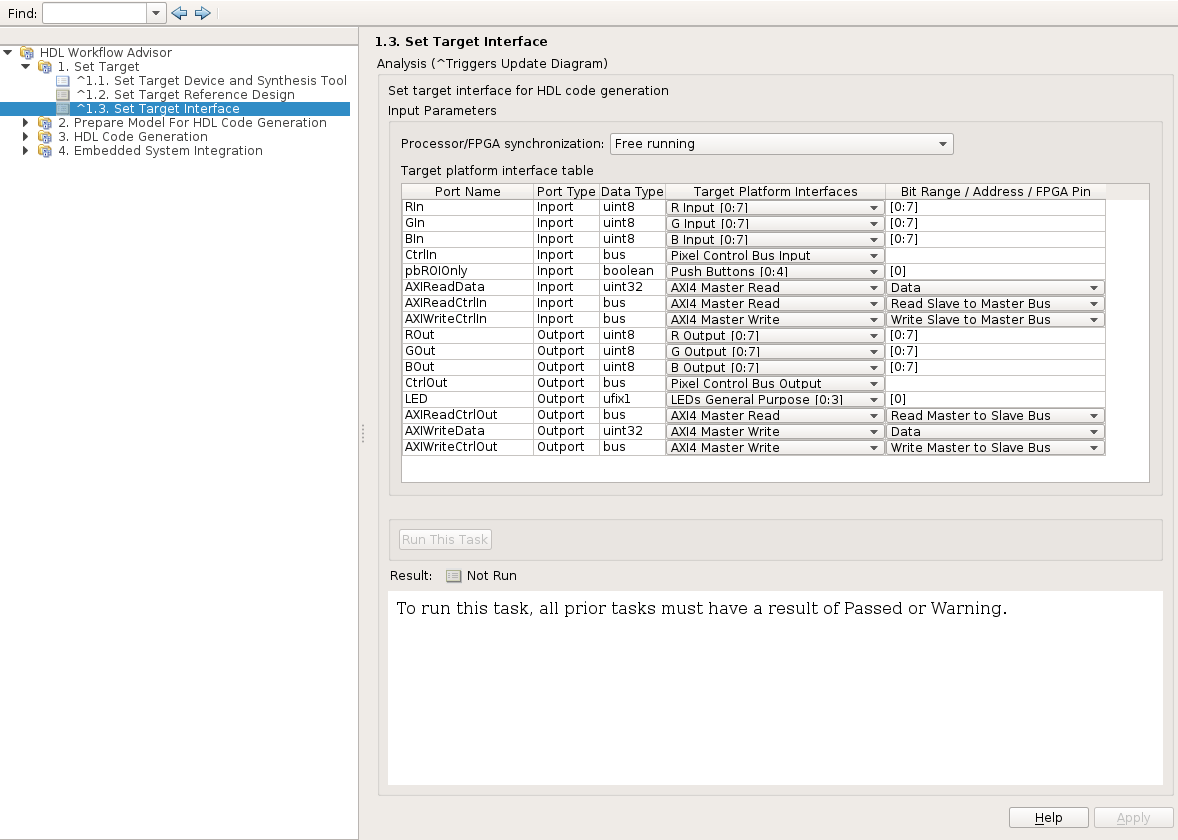
Task: Click the Embedded System Integration folder icon
Action: (45, 151)
